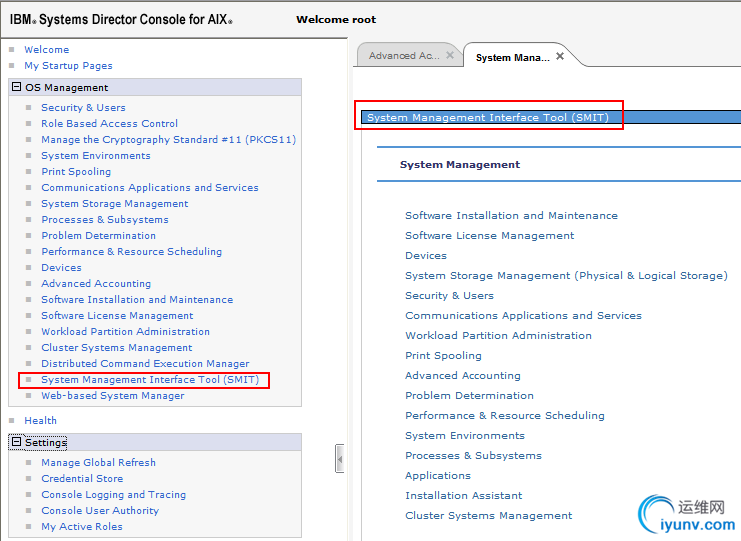The height and width of the screenshot is (541, 741).
Task: Close the System Mana... tab
Action: (x=560, y=56)
